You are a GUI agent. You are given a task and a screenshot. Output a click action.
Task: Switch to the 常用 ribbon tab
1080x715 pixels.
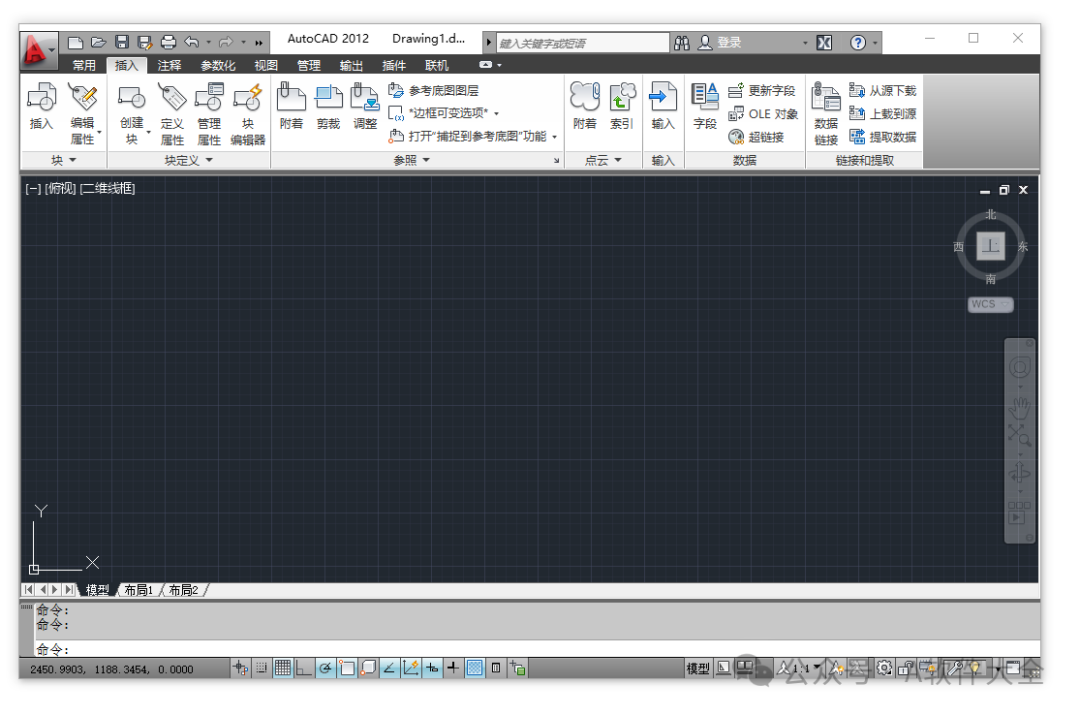tap(84, 65)
